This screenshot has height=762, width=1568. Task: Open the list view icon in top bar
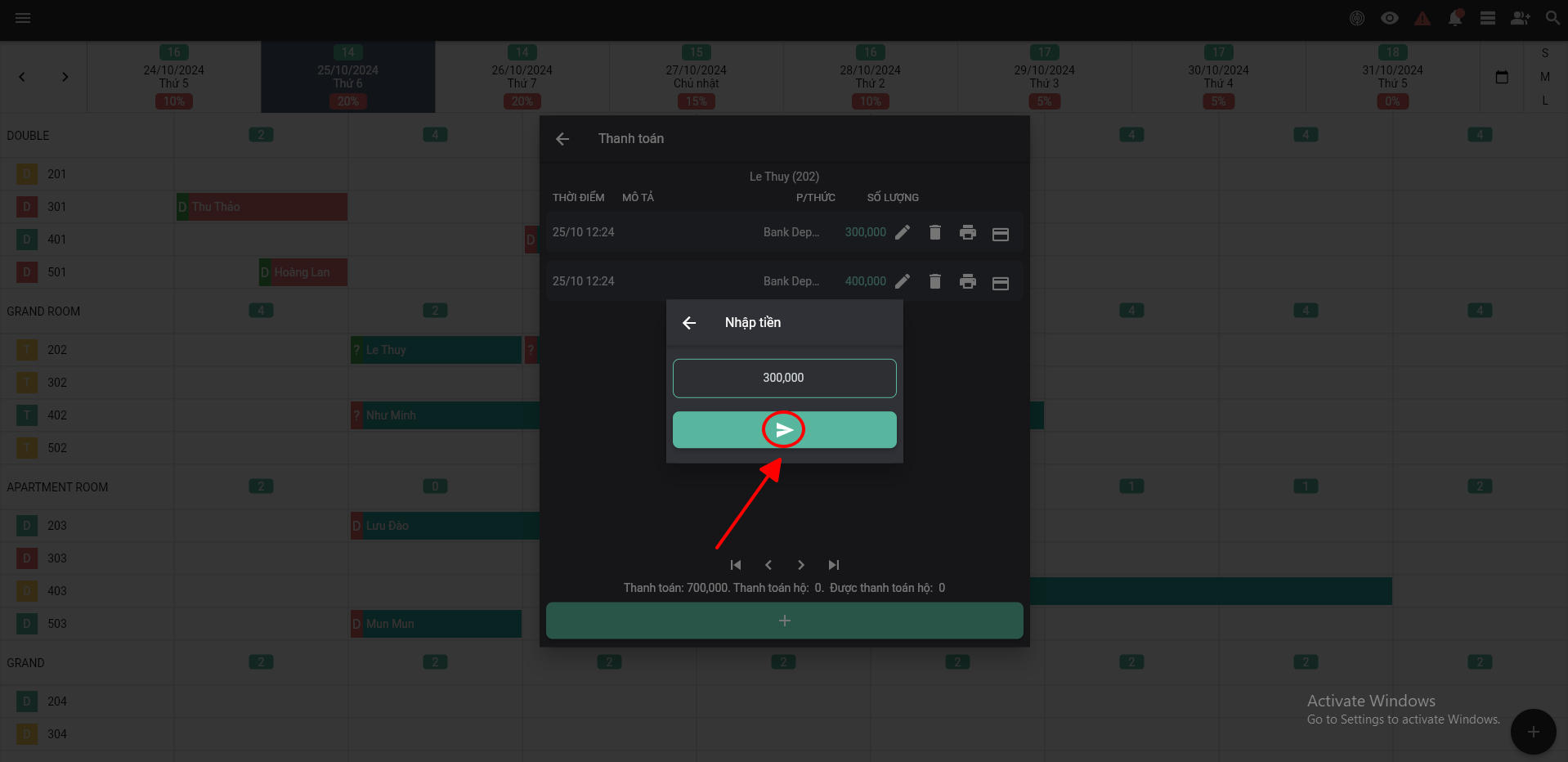coord(1488,18)
